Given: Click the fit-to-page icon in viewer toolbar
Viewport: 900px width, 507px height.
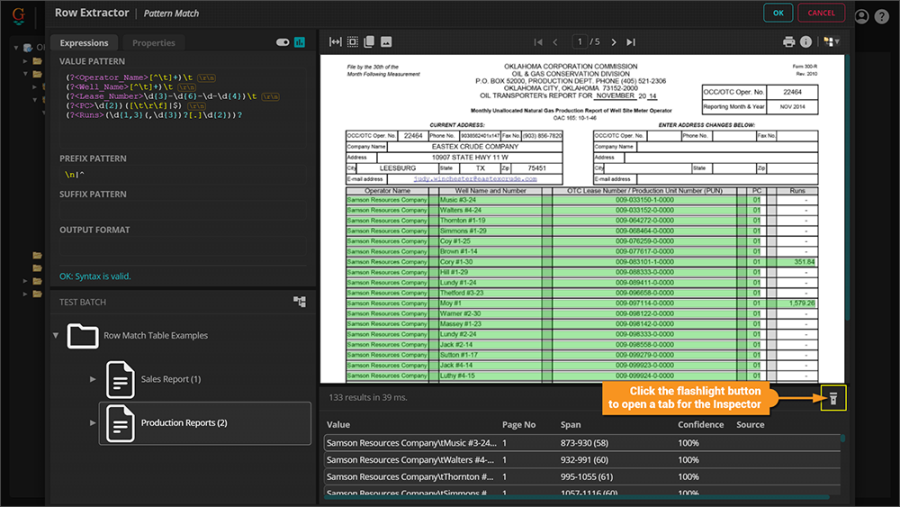Looking at the screenshot, I should tap(353, 42).
